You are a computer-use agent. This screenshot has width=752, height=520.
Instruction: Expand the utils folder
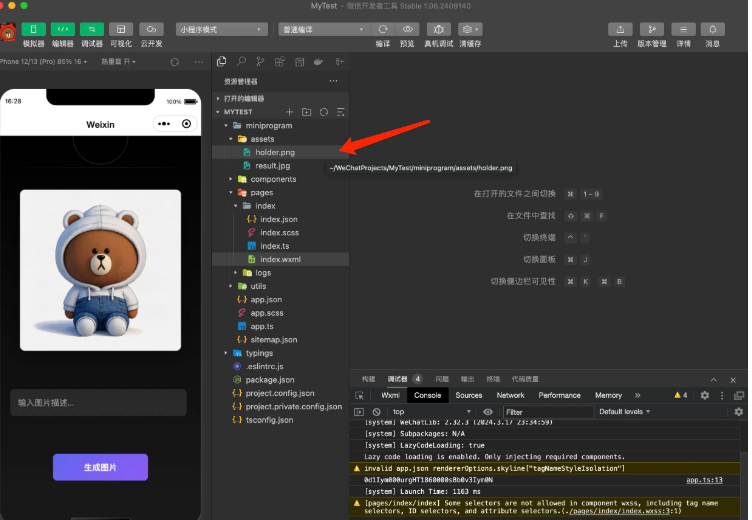281,286
